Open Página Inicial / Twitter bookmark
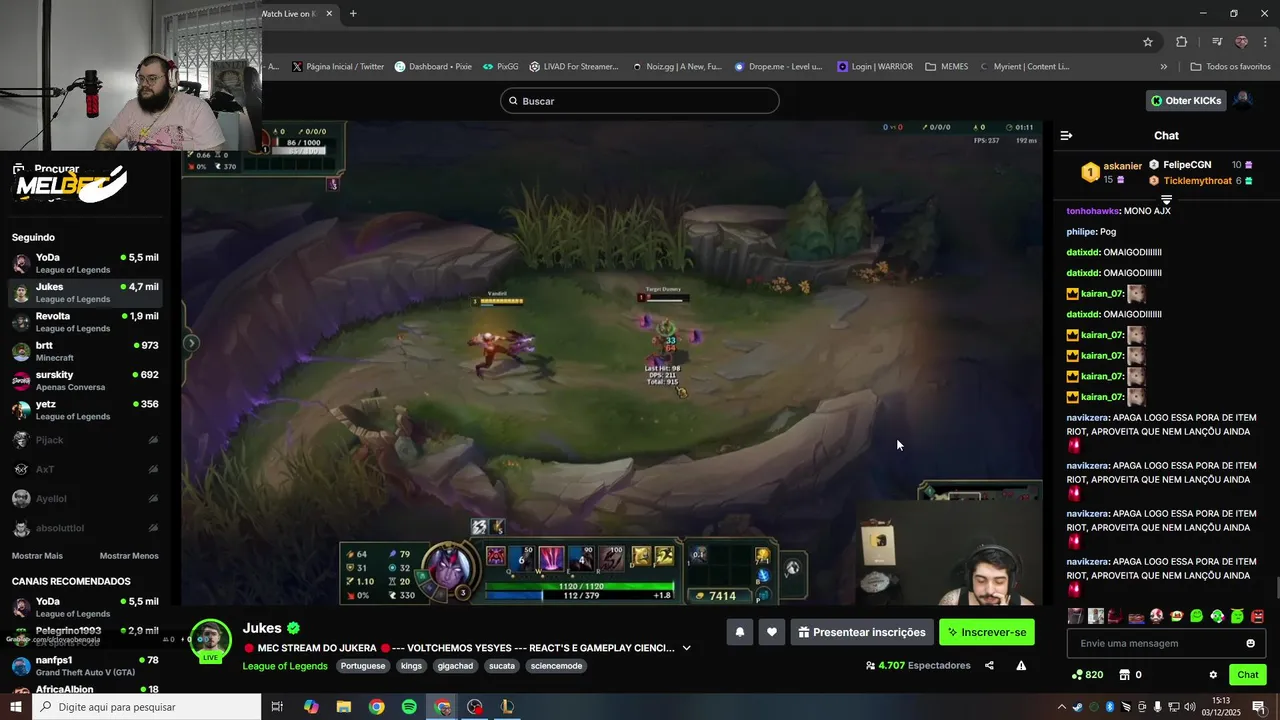Image resolution: width=1280 pixels, height=720 pixels. click(x=338, y=67)
